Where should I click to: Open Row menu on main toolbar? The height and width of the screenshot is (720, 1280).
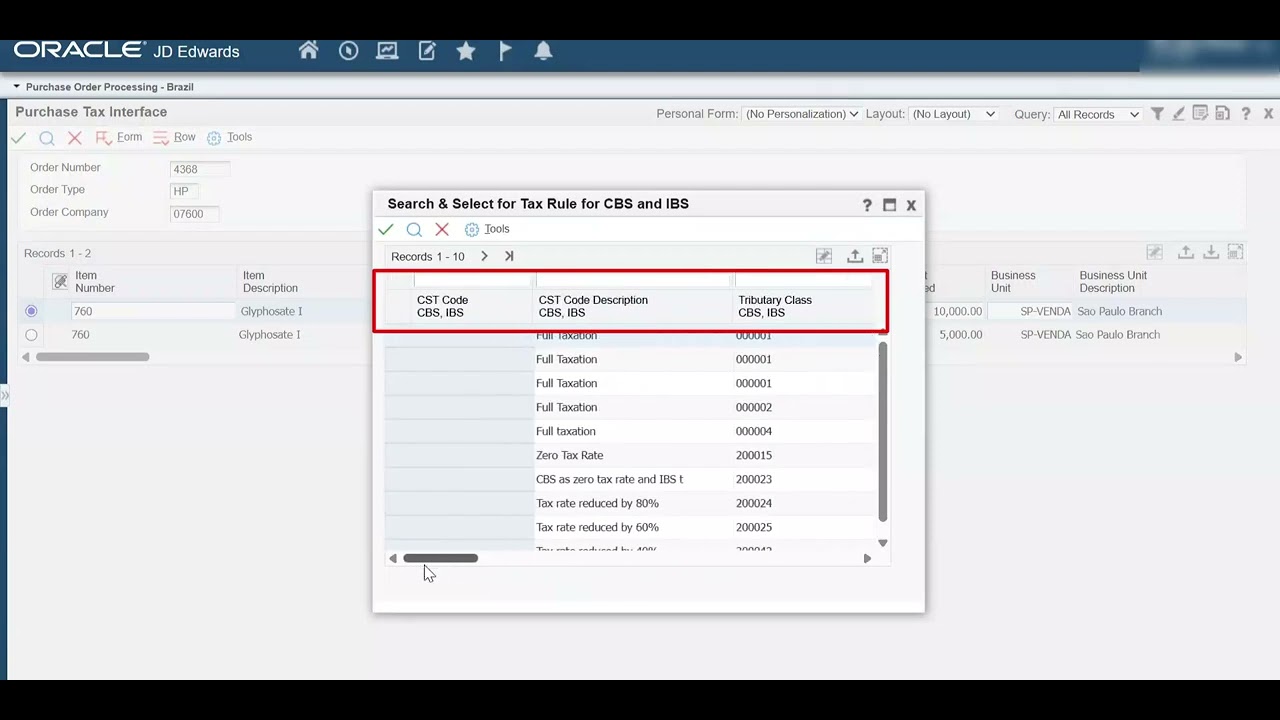[x=175, y=138]
